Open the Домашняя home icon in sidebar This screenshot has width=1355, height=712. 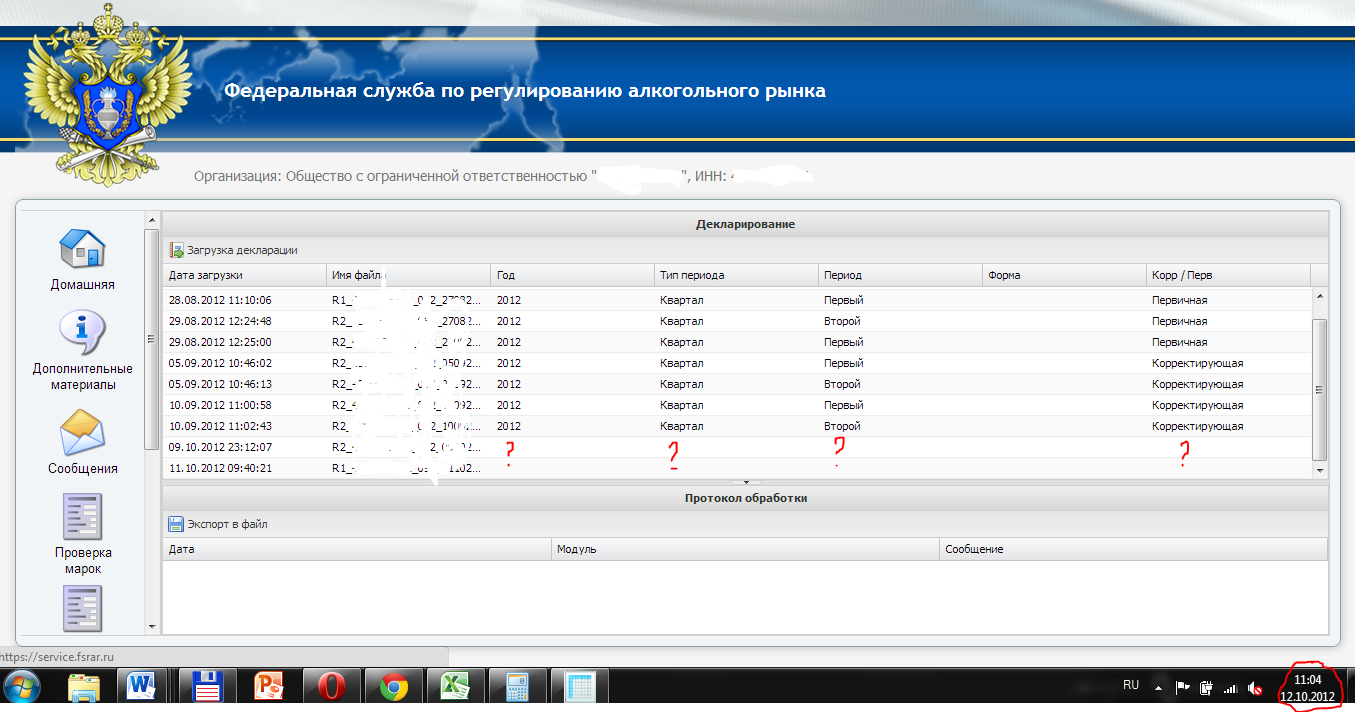pyautogui.click(x=82, y=250)
